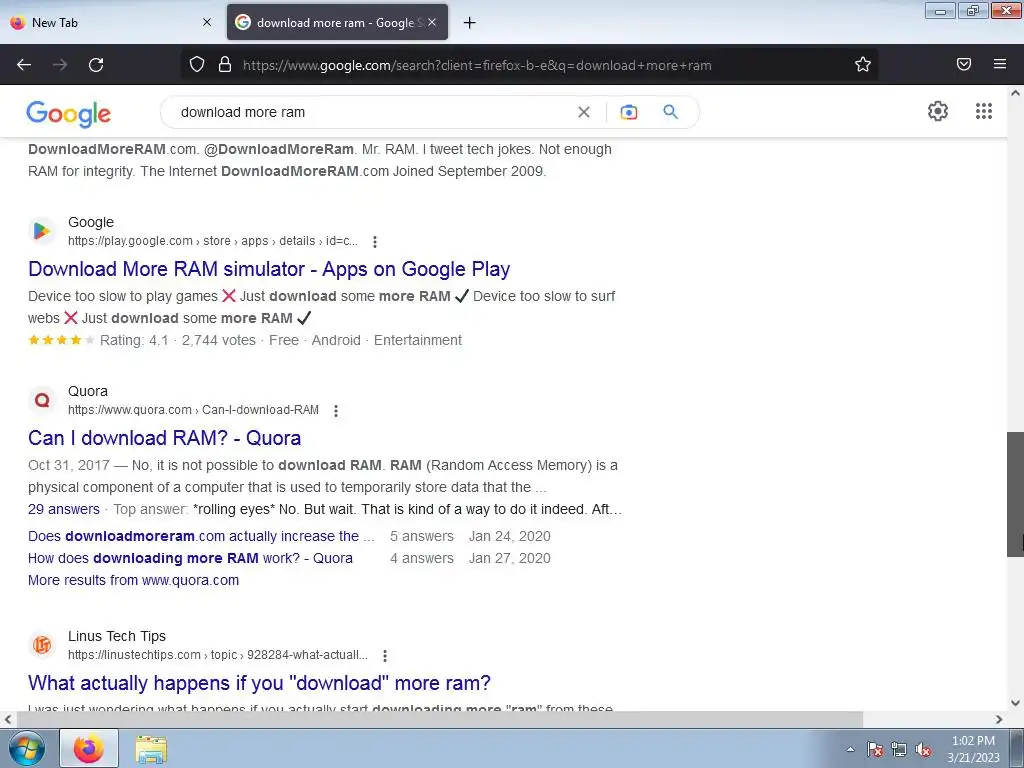Search by image with camera icon

629,112
